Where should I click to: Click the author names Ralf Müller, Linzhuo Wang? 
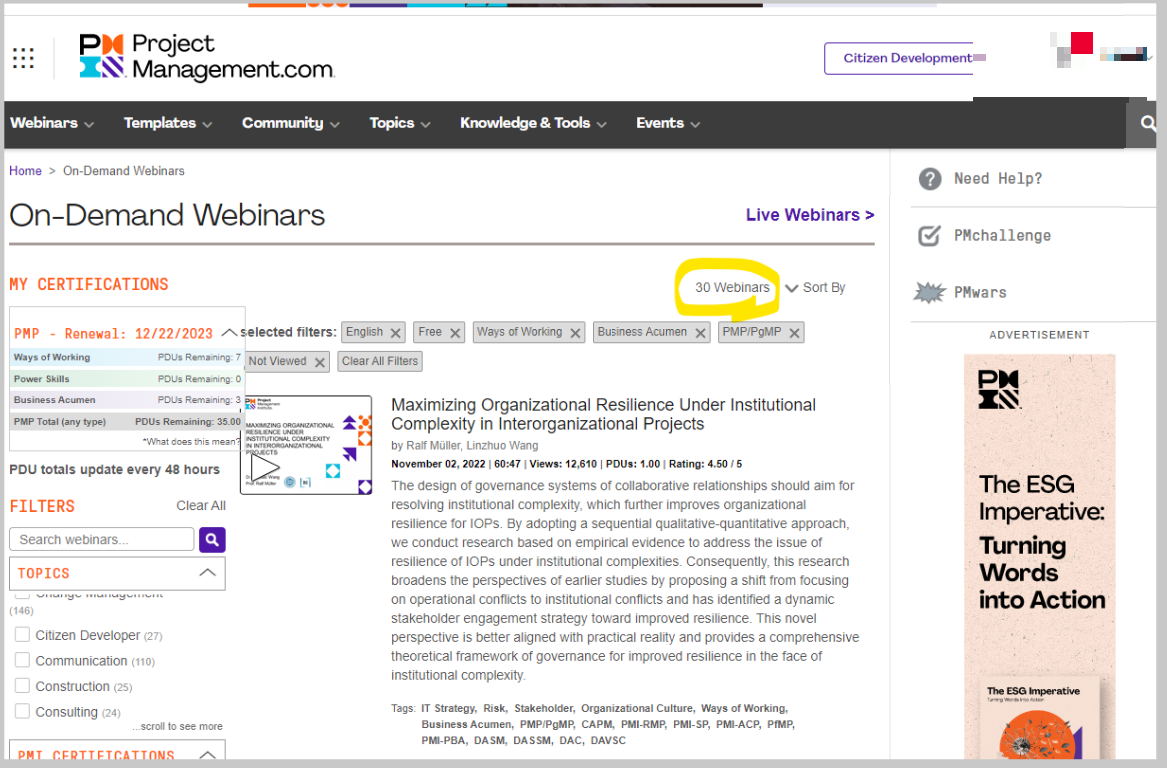pyautogui.click(x=472, y=445)
